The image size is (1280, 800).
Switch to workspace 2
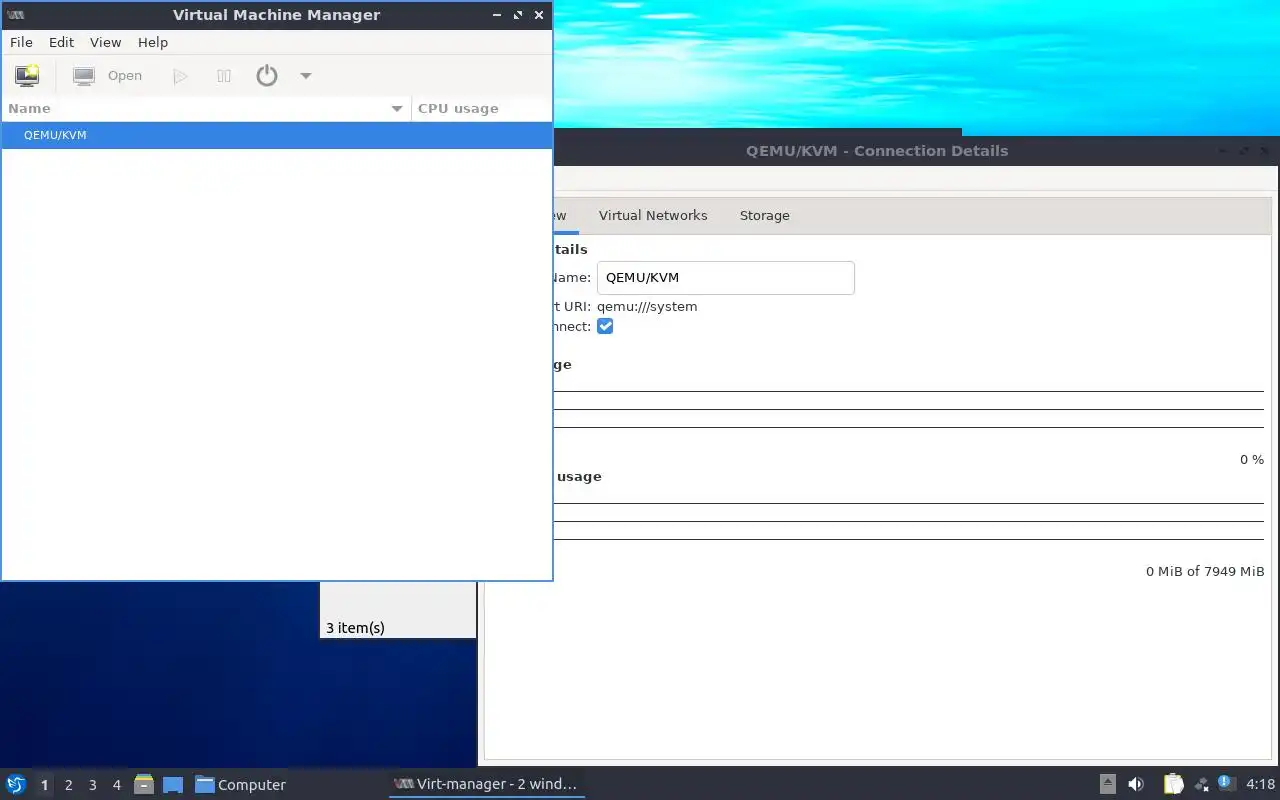pos(68,785)
